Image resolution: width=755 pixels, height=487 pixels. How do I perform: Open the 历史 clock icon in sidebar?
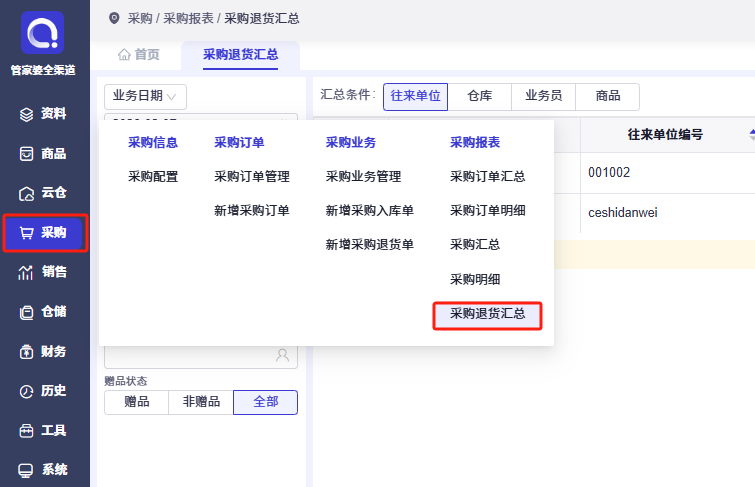pos(26,391)
